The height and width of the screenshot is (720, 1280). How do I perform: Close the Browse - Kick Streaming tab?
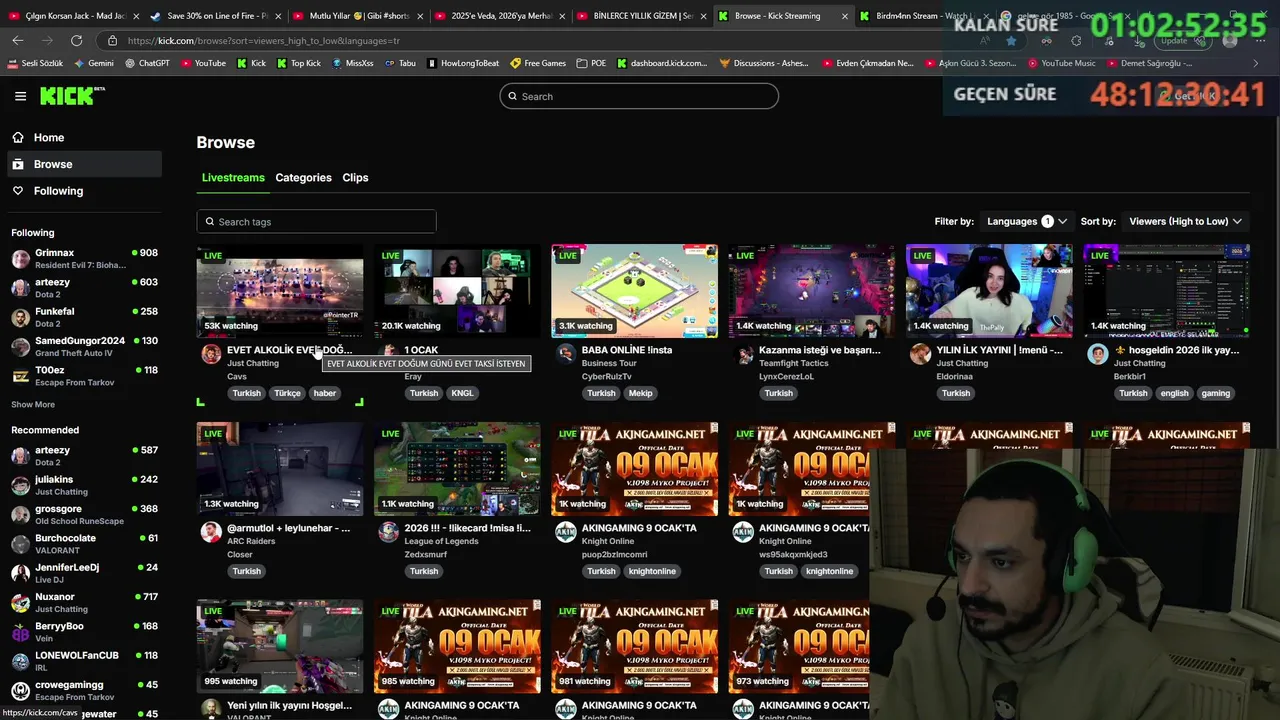846,16
